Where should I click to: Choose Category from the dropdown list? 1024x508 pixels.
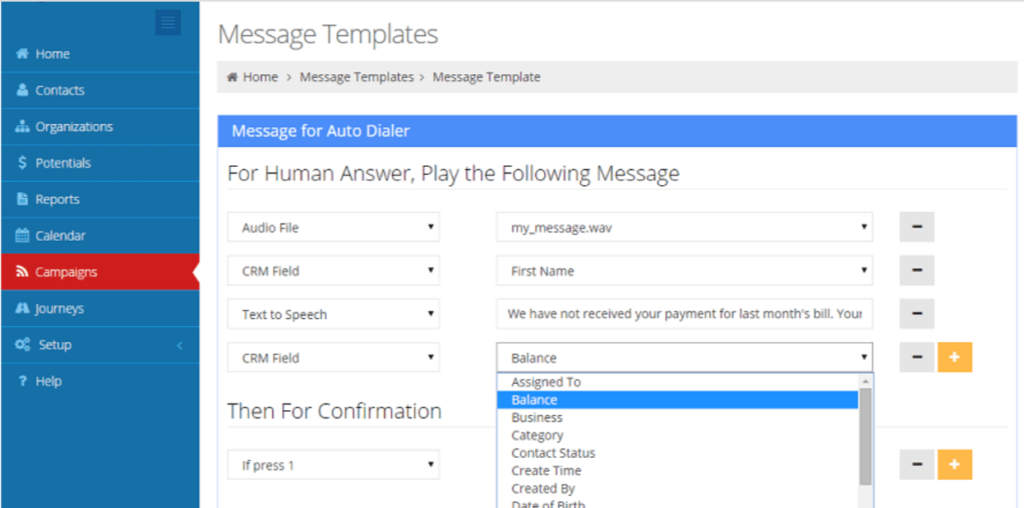[x=677, y=435]
